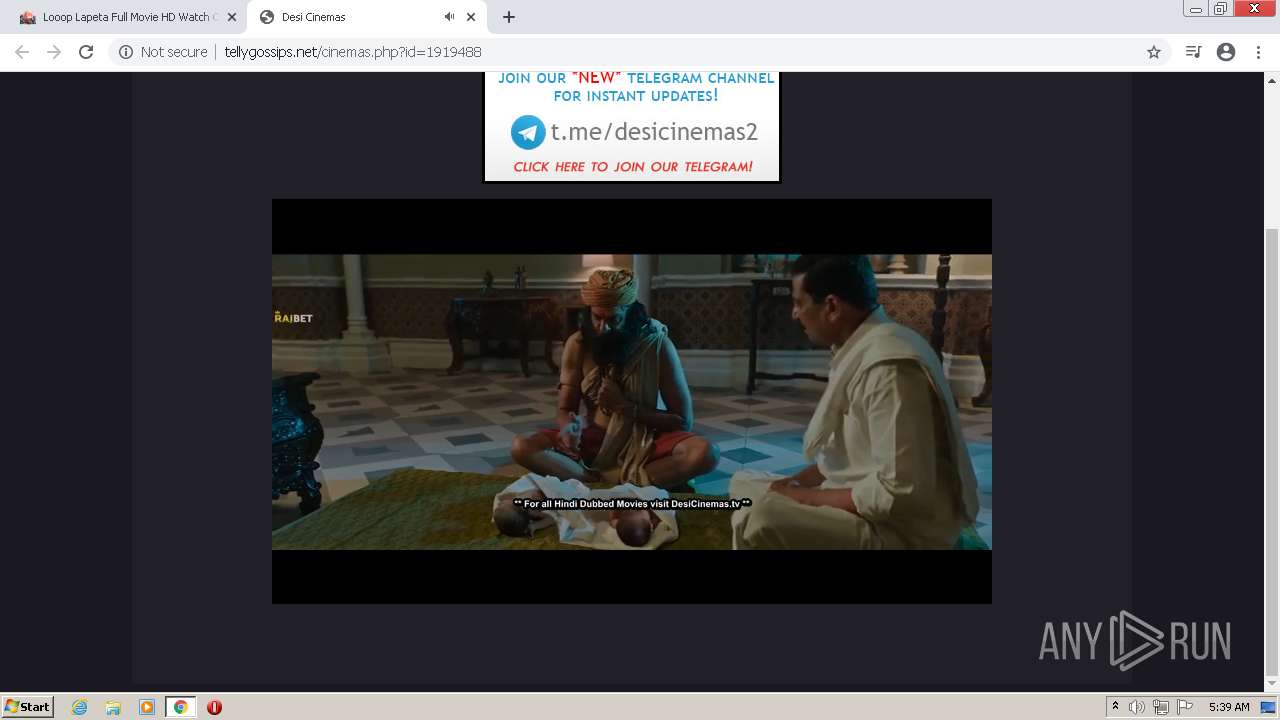Open the Action Center flag icon
1280x720 pixels.
click(1185, 707)
